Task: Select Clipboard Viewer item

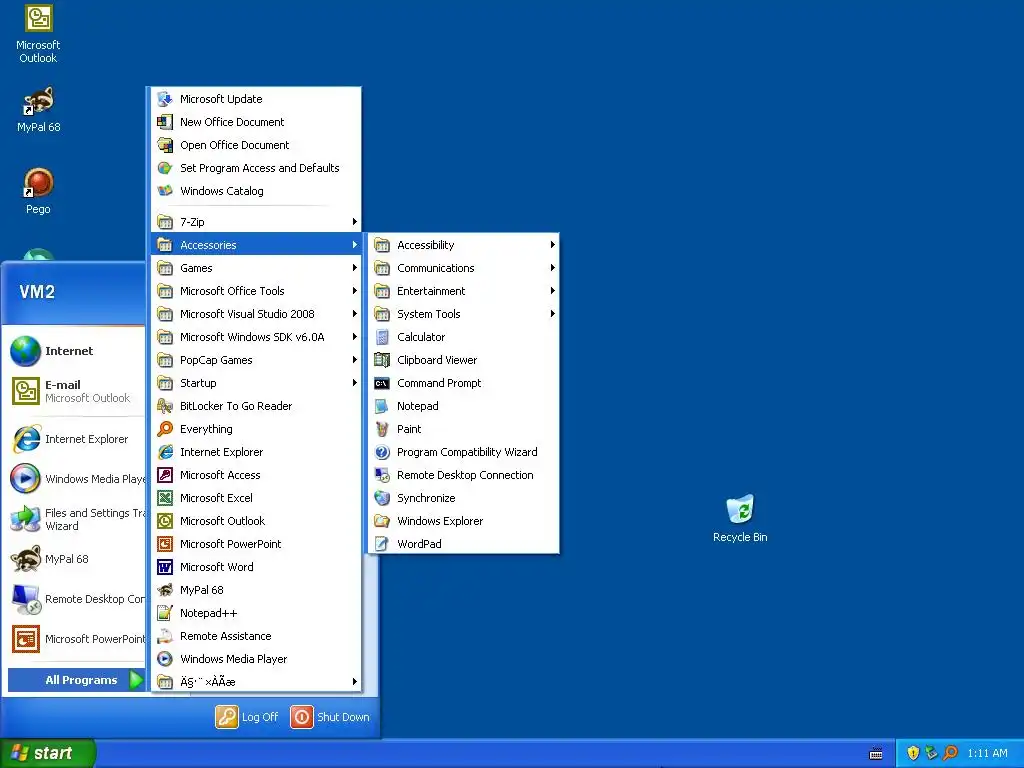Action: pos(464,360)
